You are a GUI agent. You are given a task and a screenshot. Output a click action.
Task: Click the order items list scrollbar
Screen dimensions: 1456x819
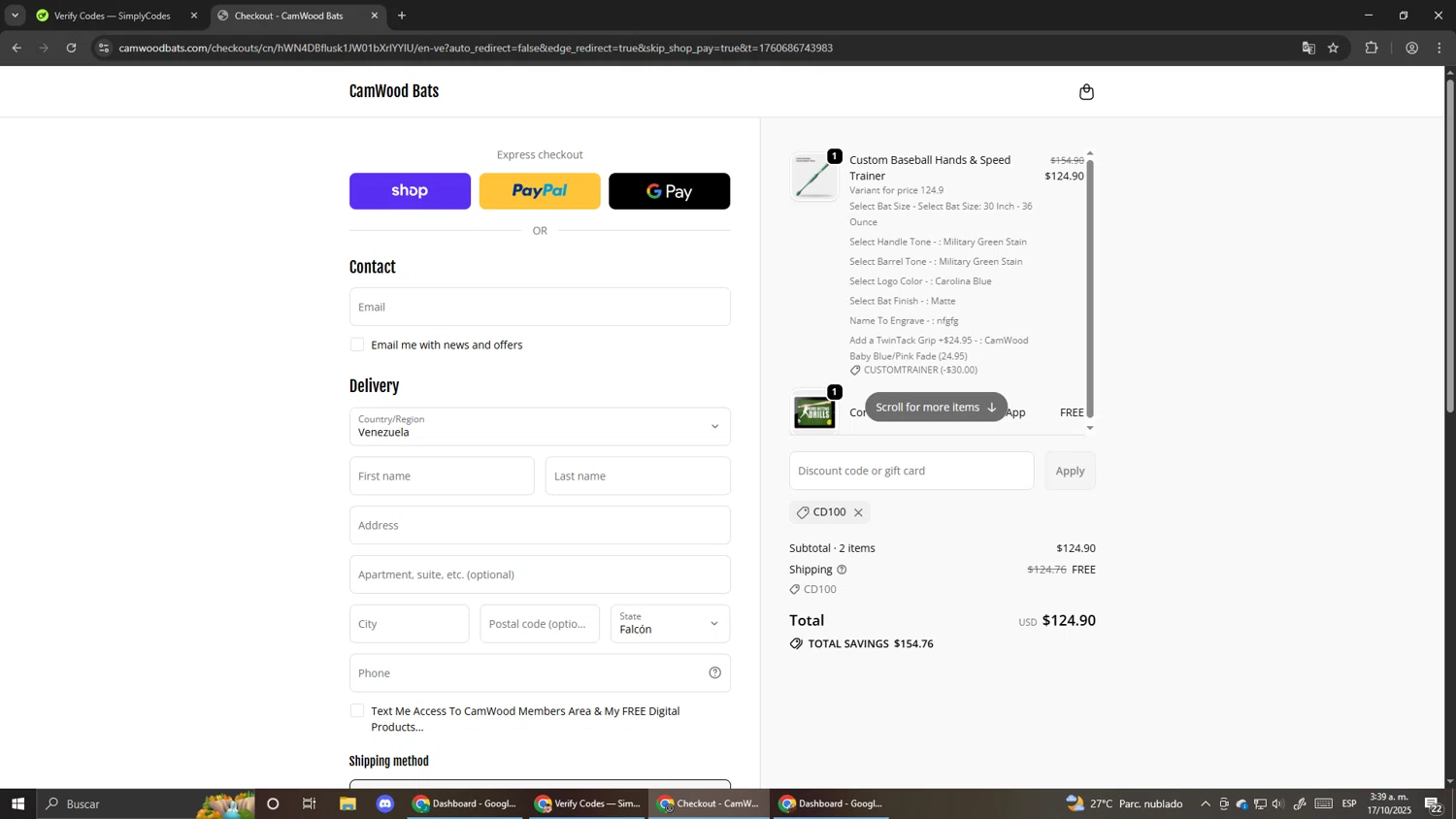[1090, 289]
